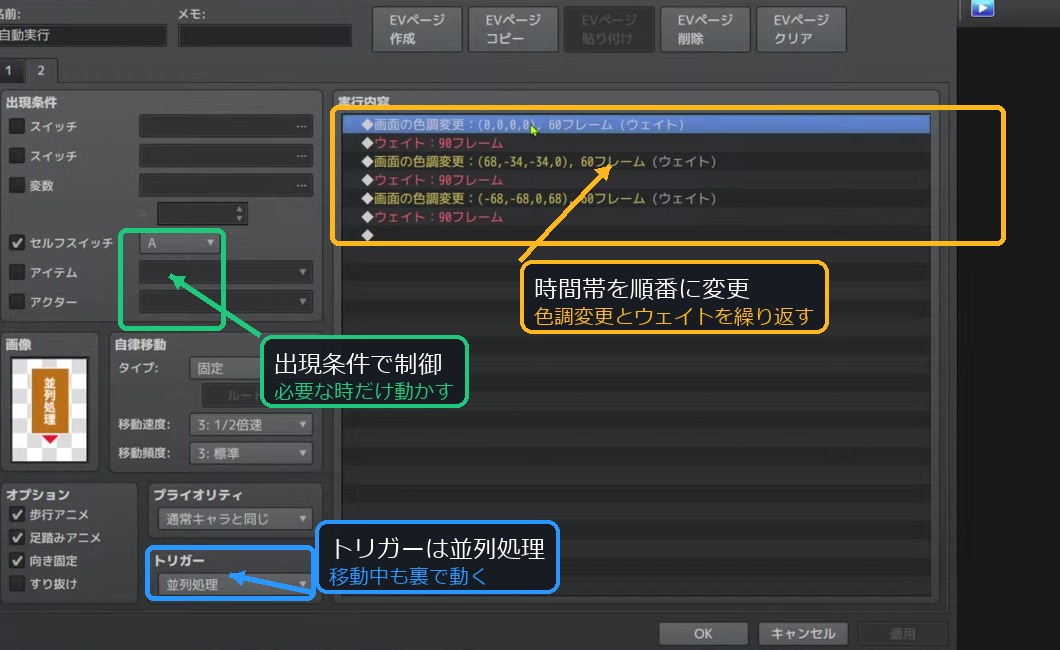Enable the second スイッチ condition checkbox
The height and width of the screenshot is (650, 1060).
17,155
